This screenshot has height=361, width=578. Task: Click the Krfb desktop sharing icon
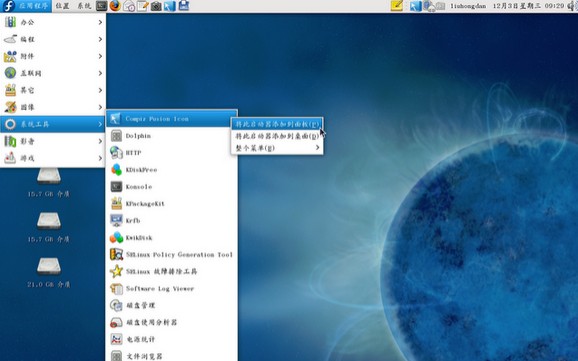point(116,221)
